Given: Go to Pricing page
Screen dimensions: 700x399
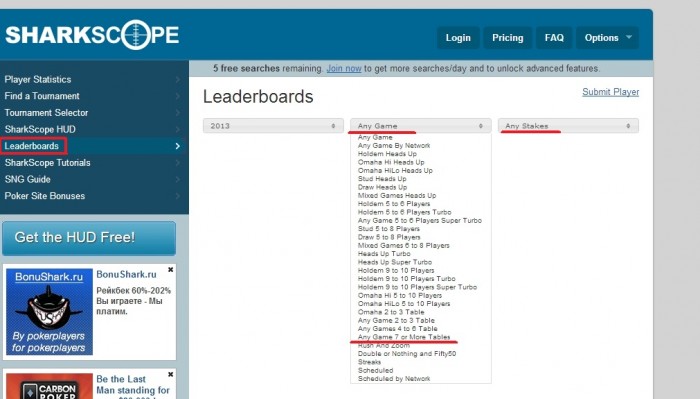Looking at the screenshot, I should 508,38.
